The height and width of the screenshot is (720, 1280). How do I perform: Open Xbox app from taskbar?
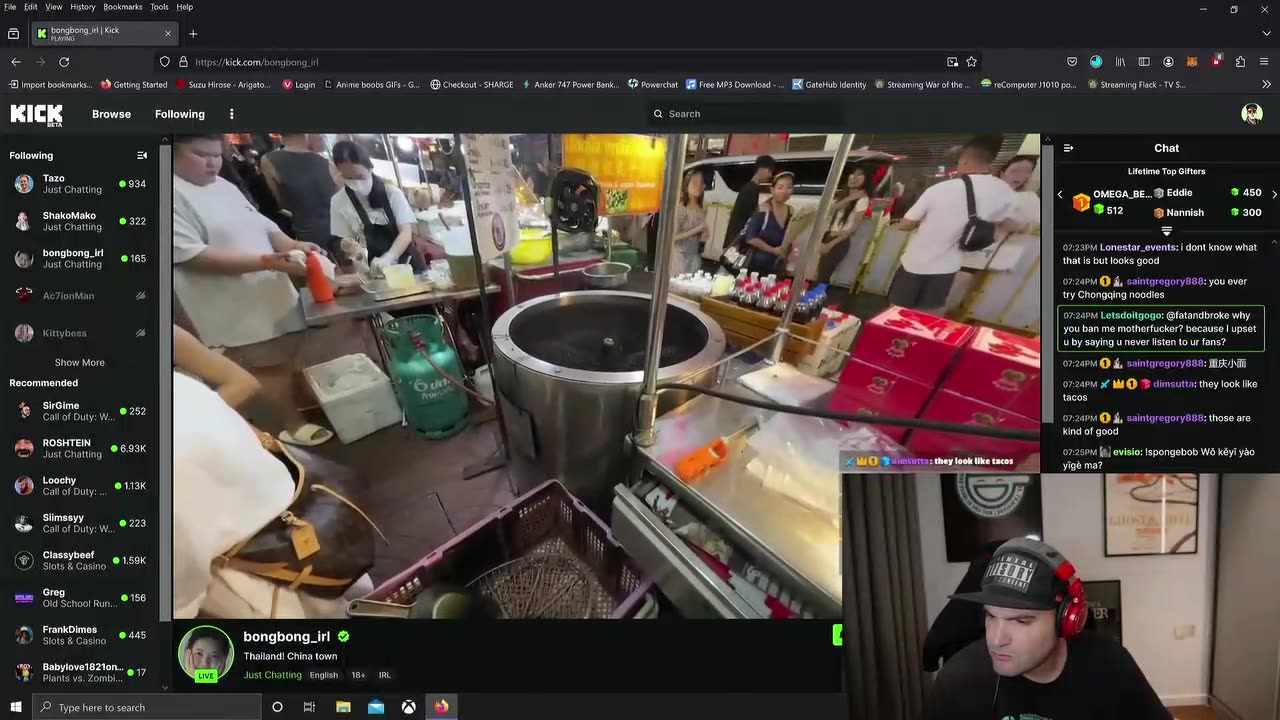(409, 707)
